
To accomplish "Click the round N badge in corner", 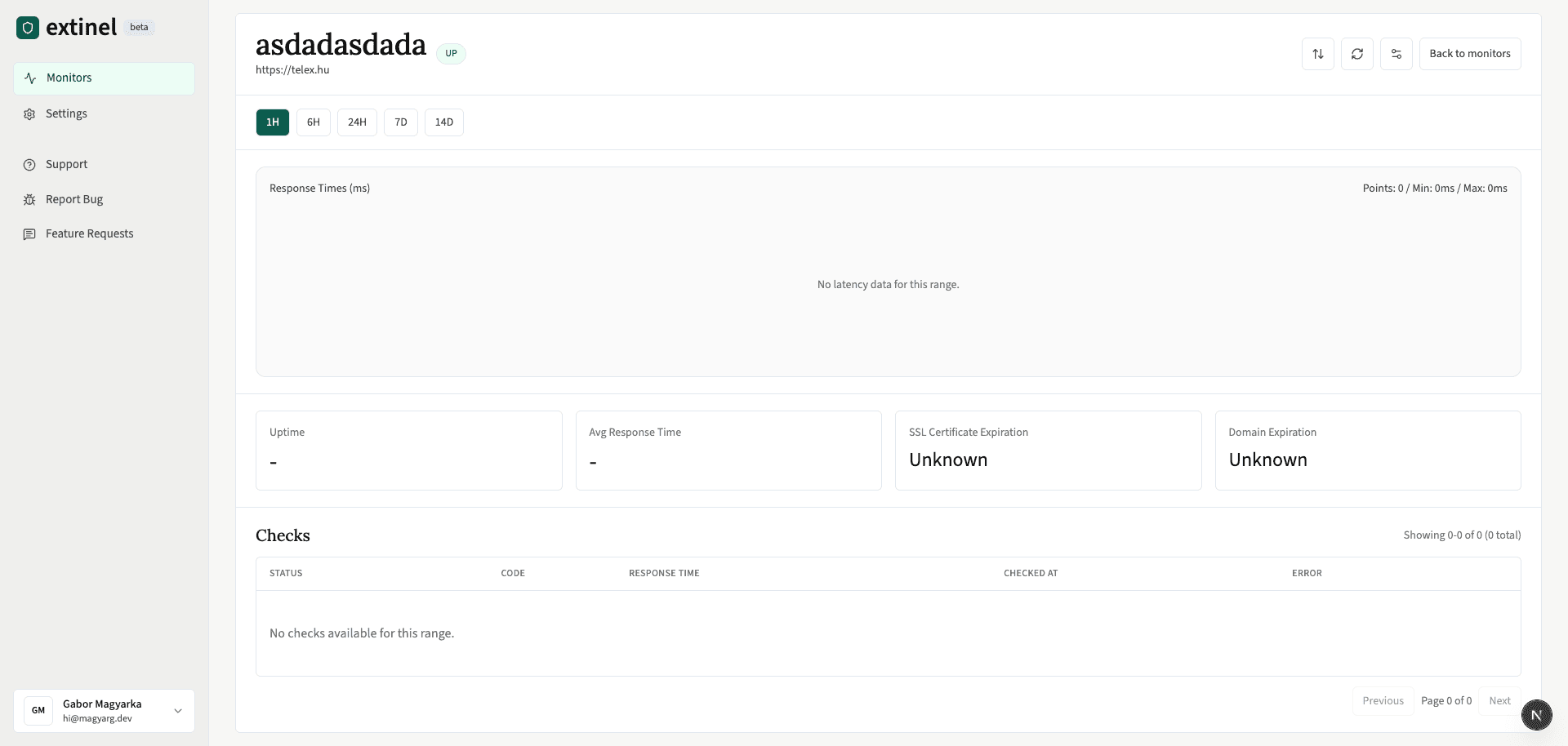I will pos(1536,715).
